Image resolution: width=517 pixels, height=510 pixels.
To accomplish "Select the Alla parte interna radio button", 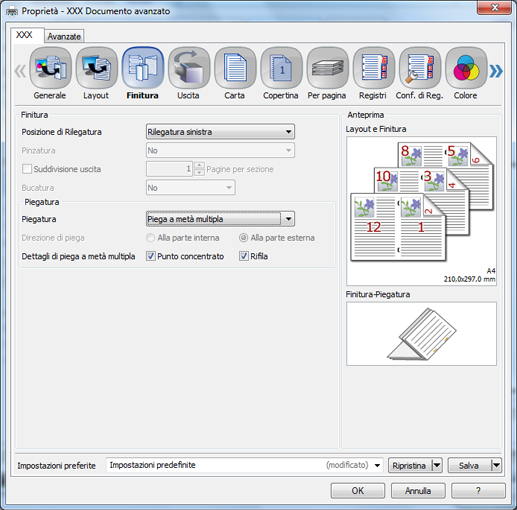I will click(151, 238).
